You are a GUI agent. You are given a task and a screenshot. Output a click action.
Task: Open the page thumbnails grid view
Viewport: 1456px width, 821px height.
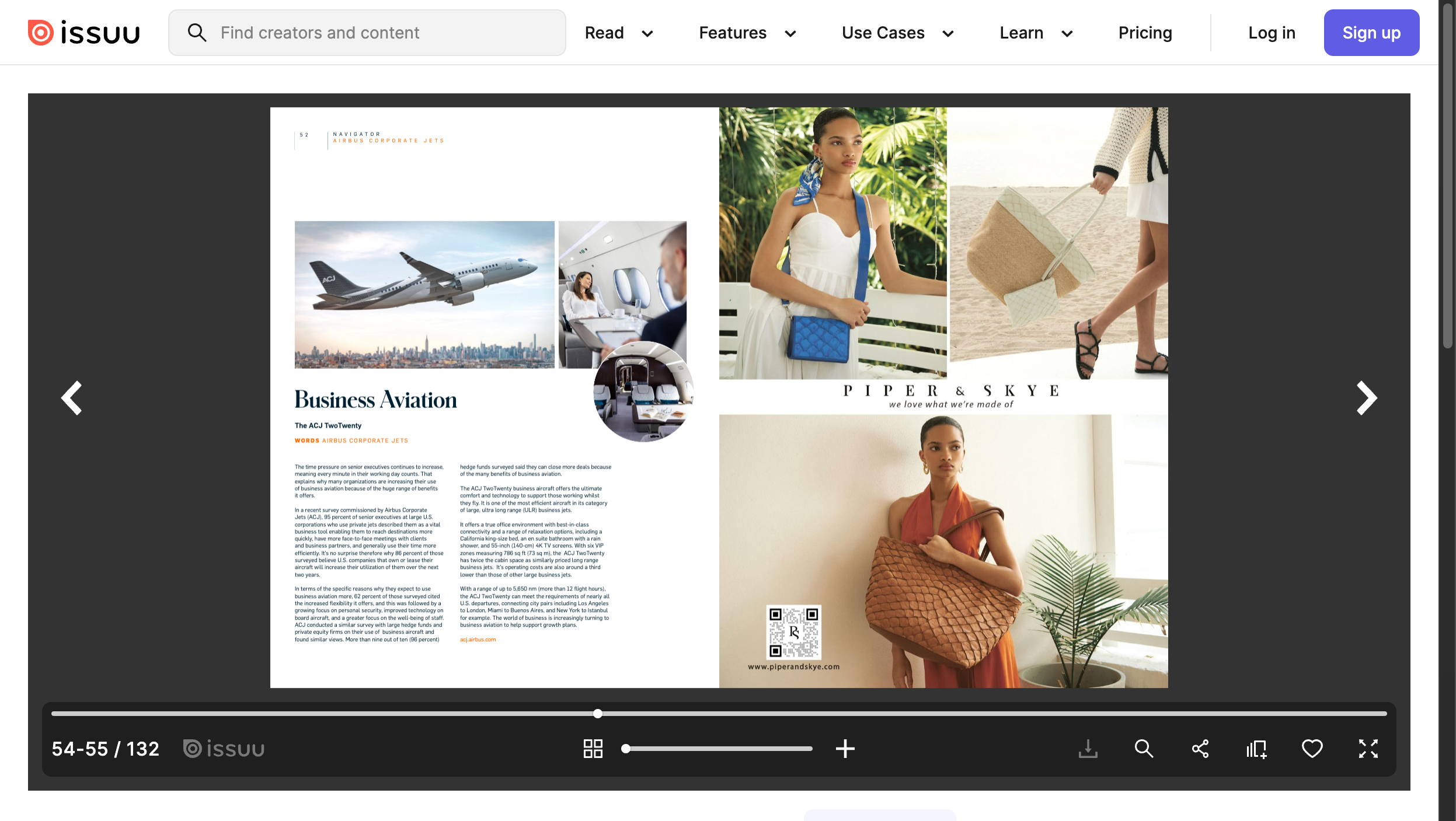pos(593,749)
